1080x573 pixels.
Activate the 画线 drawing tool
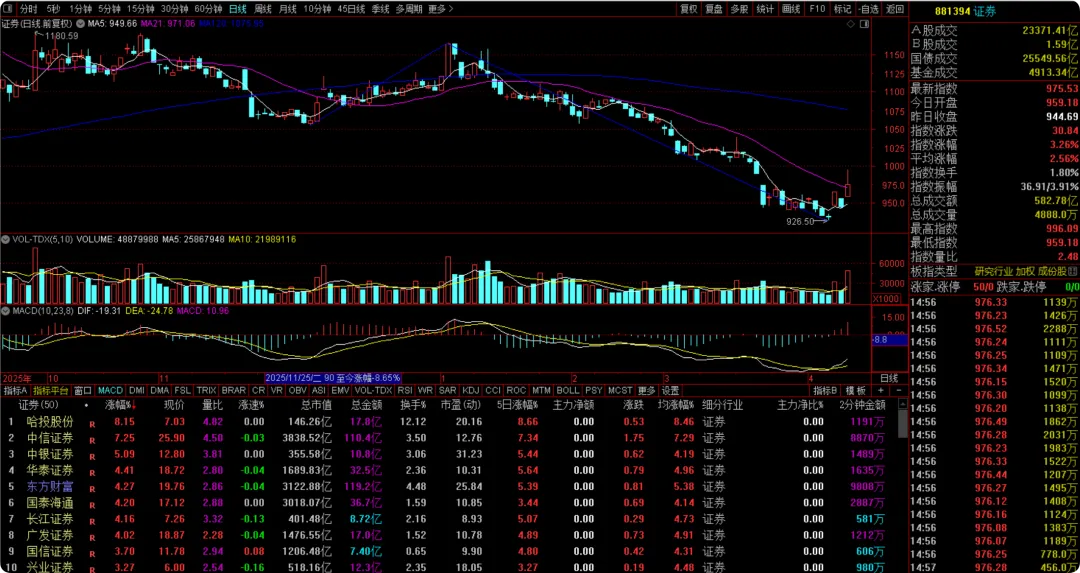791,9
